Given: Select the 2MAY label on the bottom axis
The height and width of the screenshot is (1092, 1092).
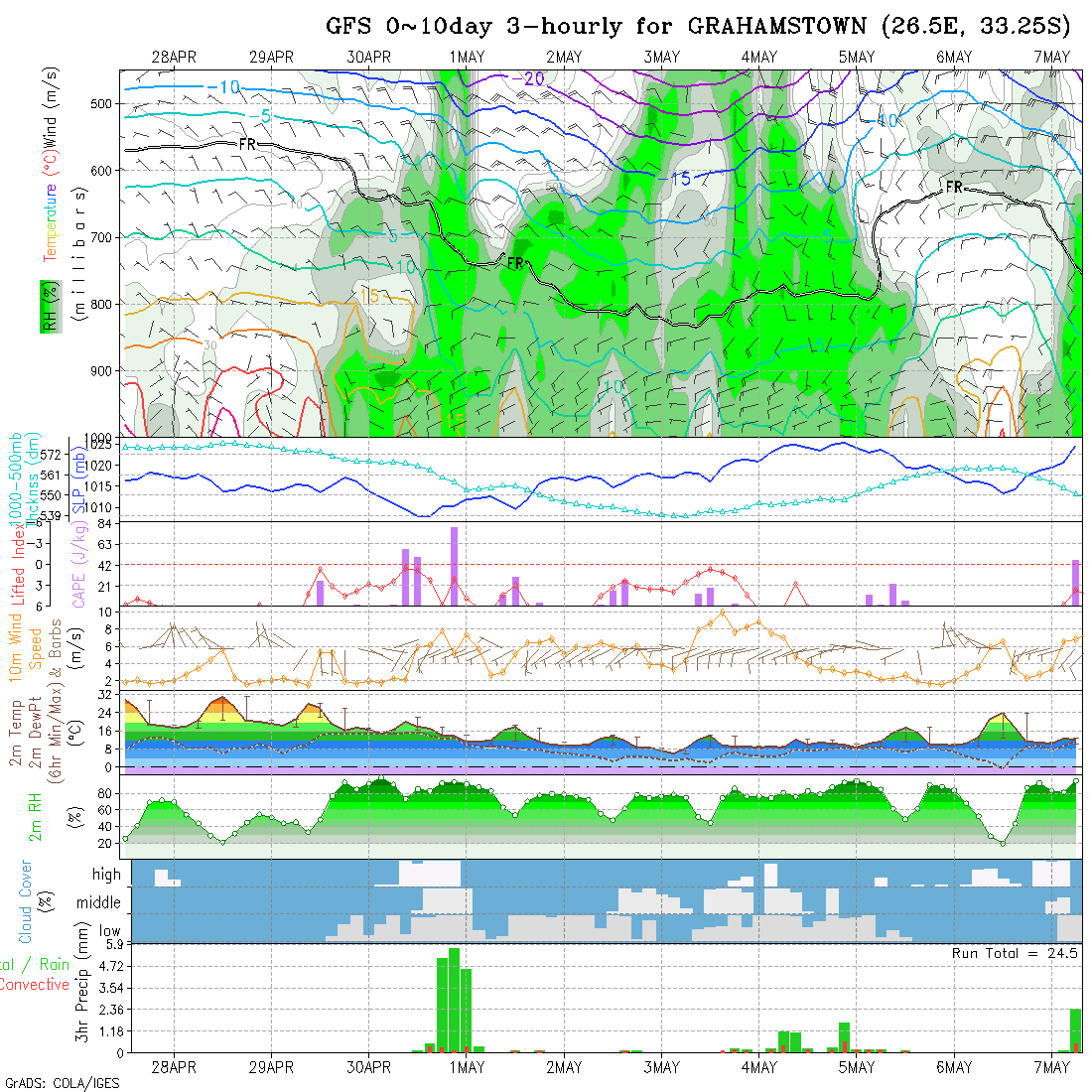Looking at the screenshot, I should point(564,1067).
